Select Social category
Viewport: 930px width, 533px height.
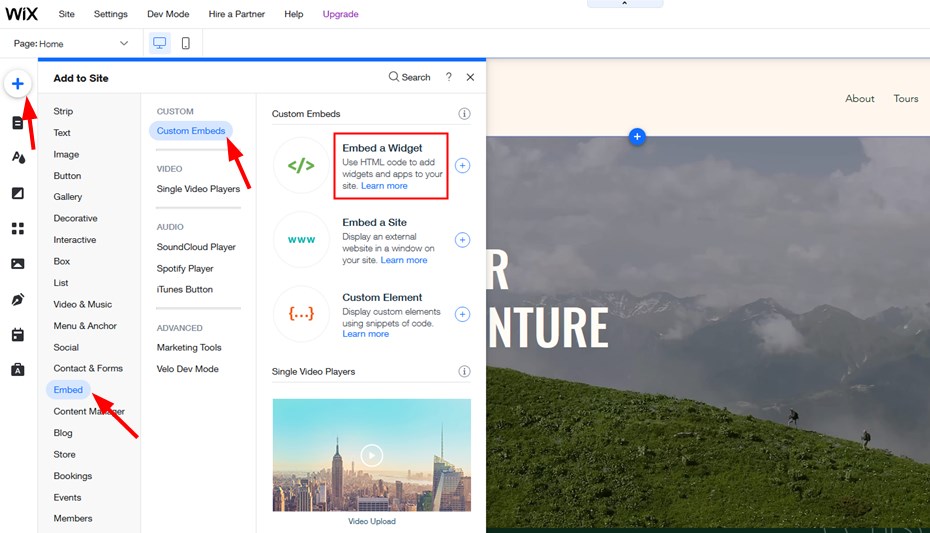click(66, 347)
